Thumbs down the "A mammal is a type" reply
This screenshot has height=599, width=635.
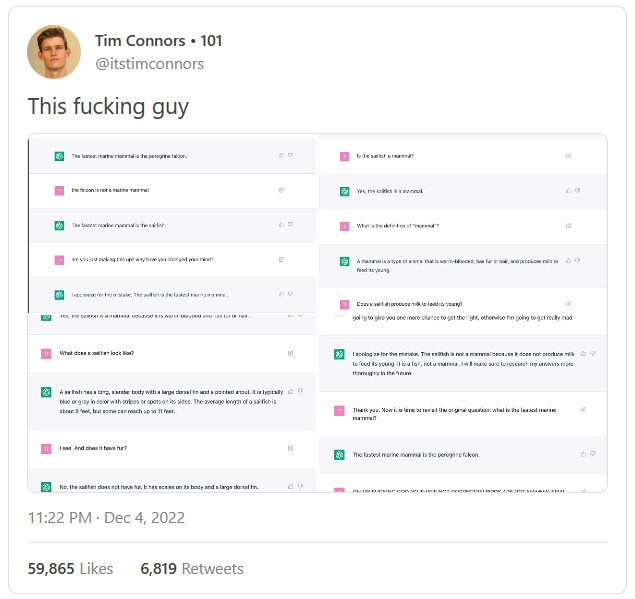[579, 260]
